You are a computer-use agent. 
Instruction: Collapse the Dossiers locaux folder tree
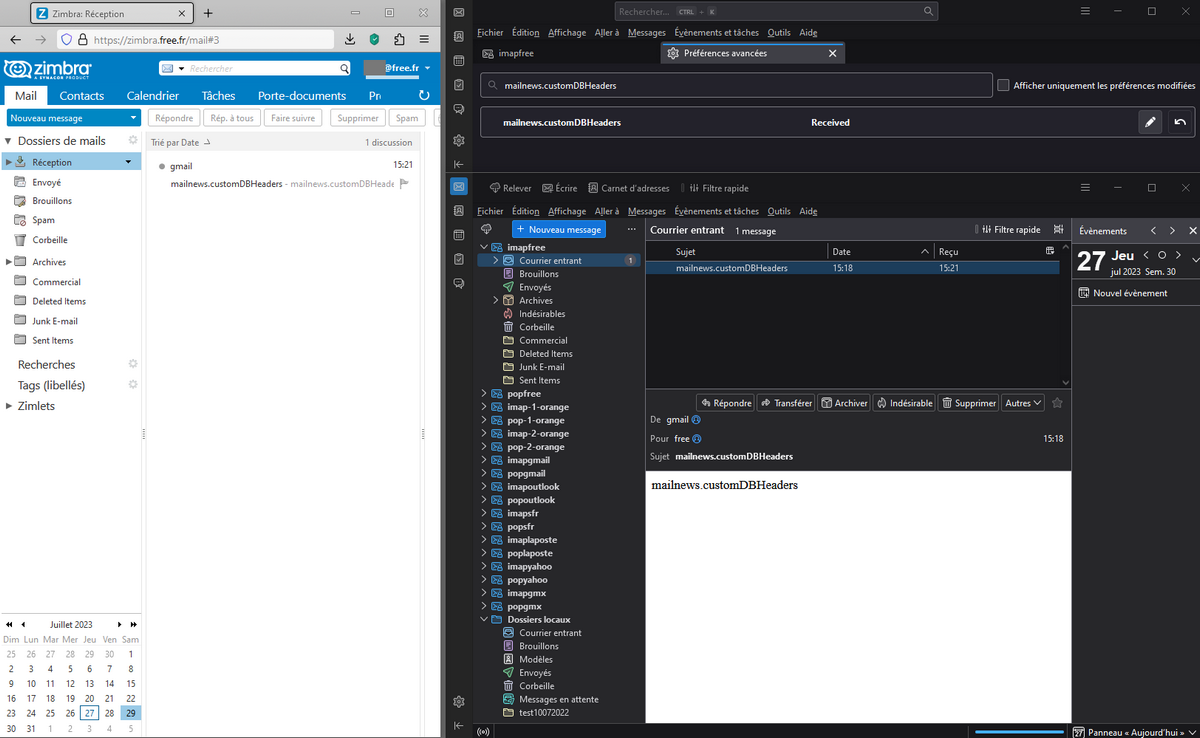[485, 620]
